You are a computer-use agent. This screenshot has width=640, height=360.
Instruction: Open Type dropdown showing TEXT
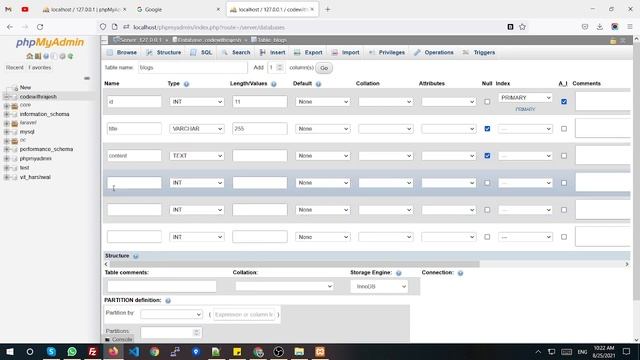197,156
